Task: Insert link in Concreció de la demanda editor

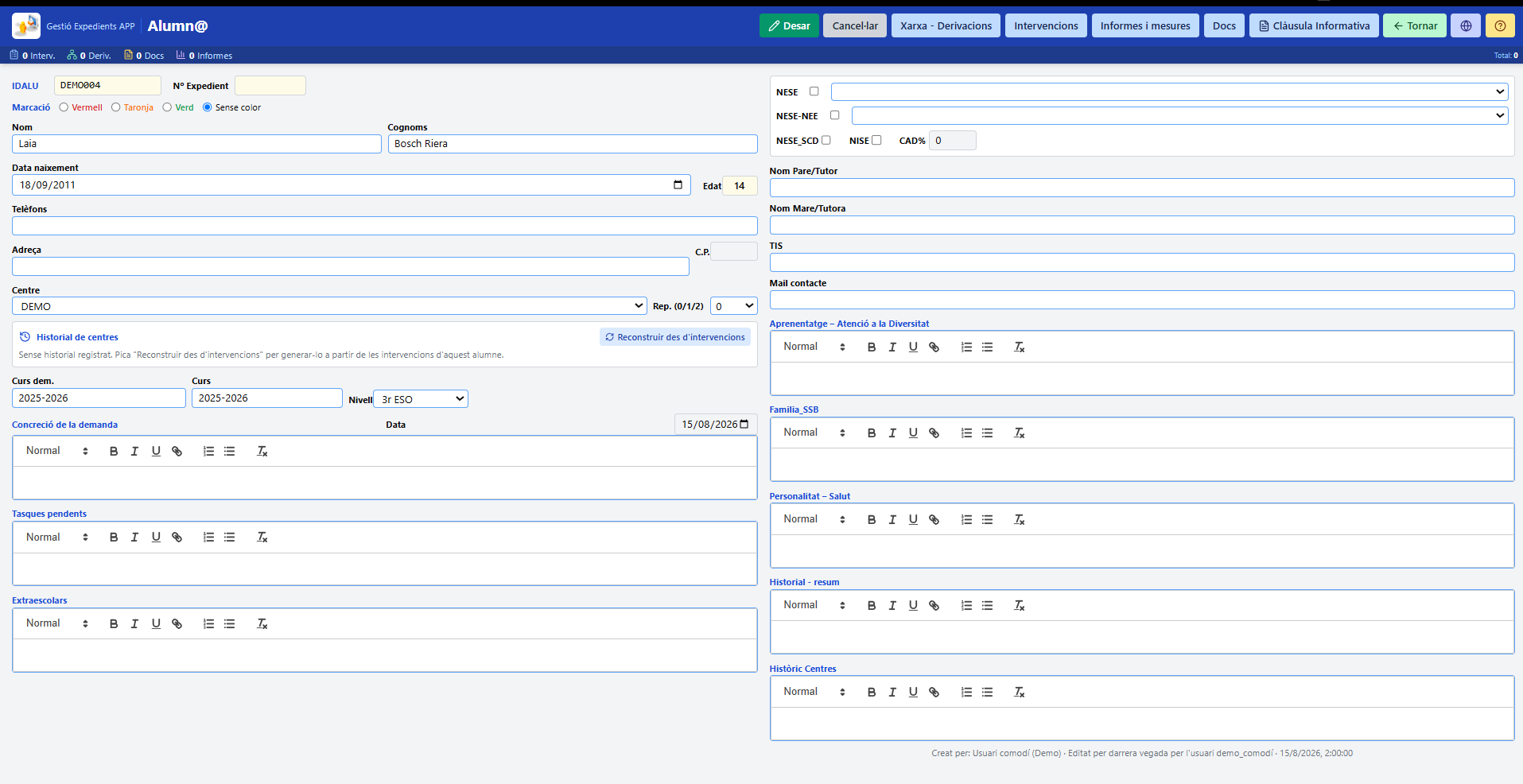Action: click(x=177, y=451)
